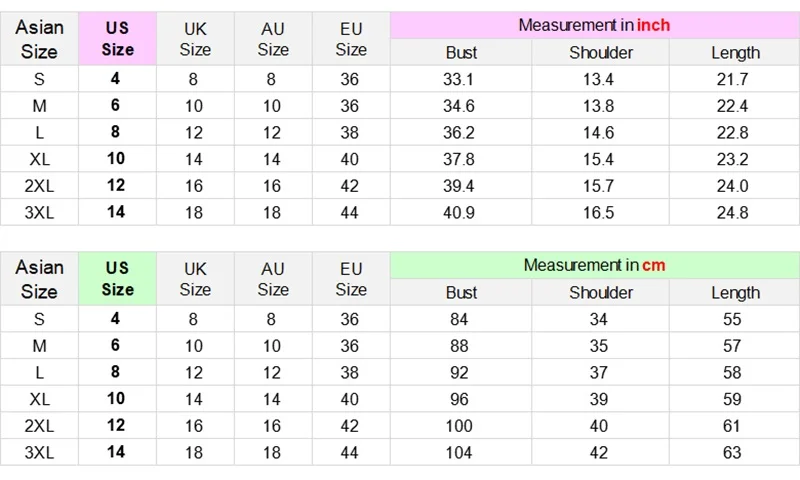Click the bust value 104
The width and height of the screenshot is (800, 480).
click(x=460, y=452)
